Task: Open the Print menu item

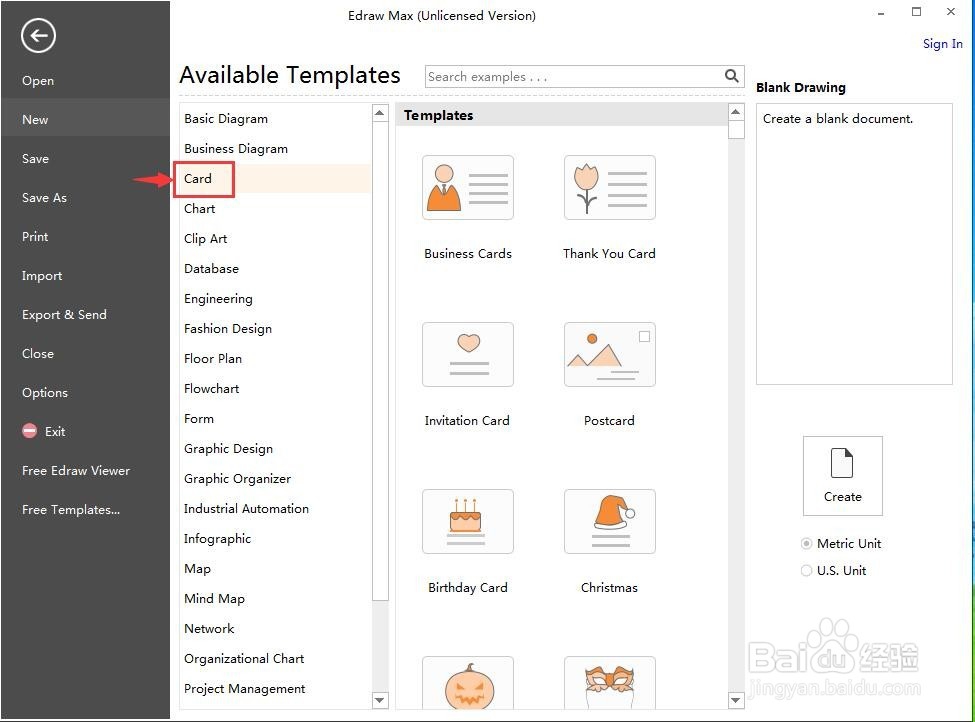Action: [35, 236]
